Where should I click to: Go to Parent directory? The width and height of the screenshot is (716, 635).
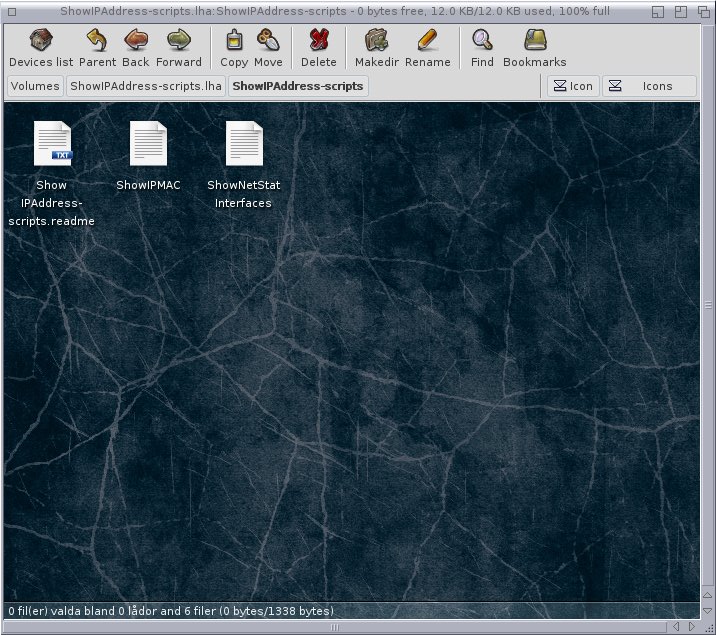click(97, 48)
